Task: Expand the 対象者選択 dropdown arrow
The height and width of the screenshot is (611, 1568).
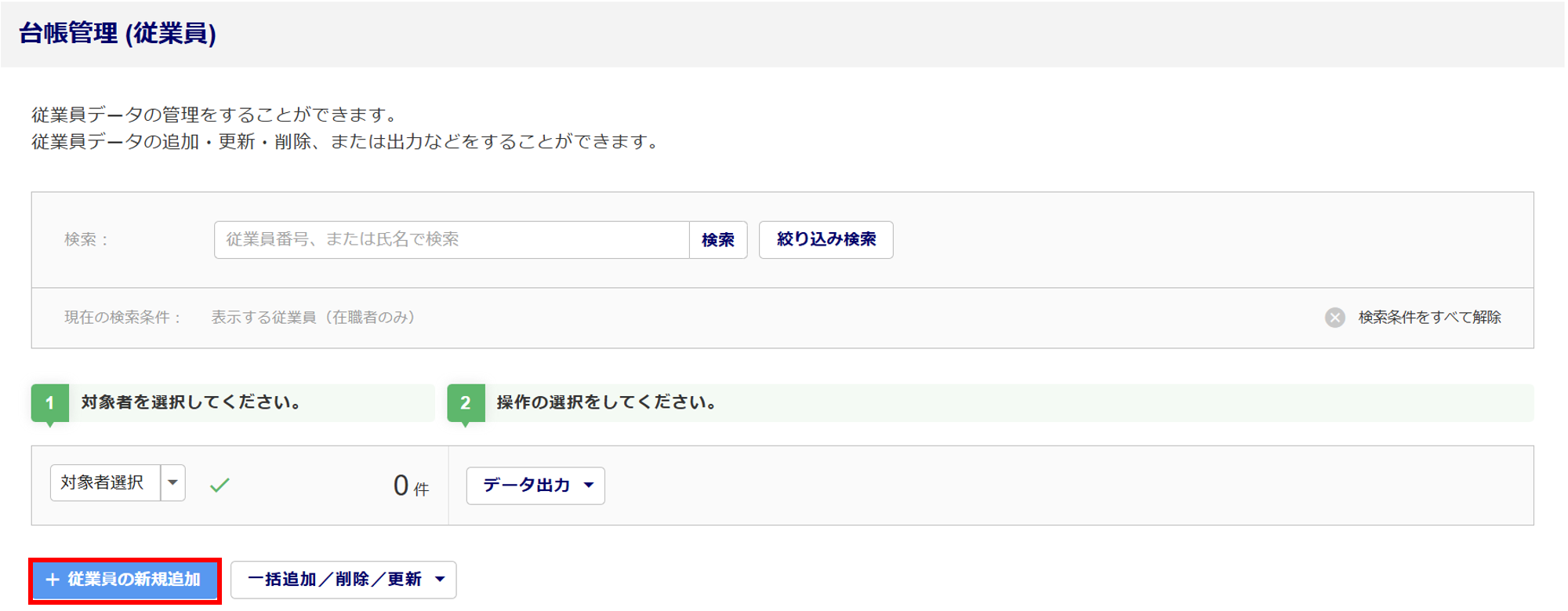Action: pyautogui.click(x=173, y=482)
